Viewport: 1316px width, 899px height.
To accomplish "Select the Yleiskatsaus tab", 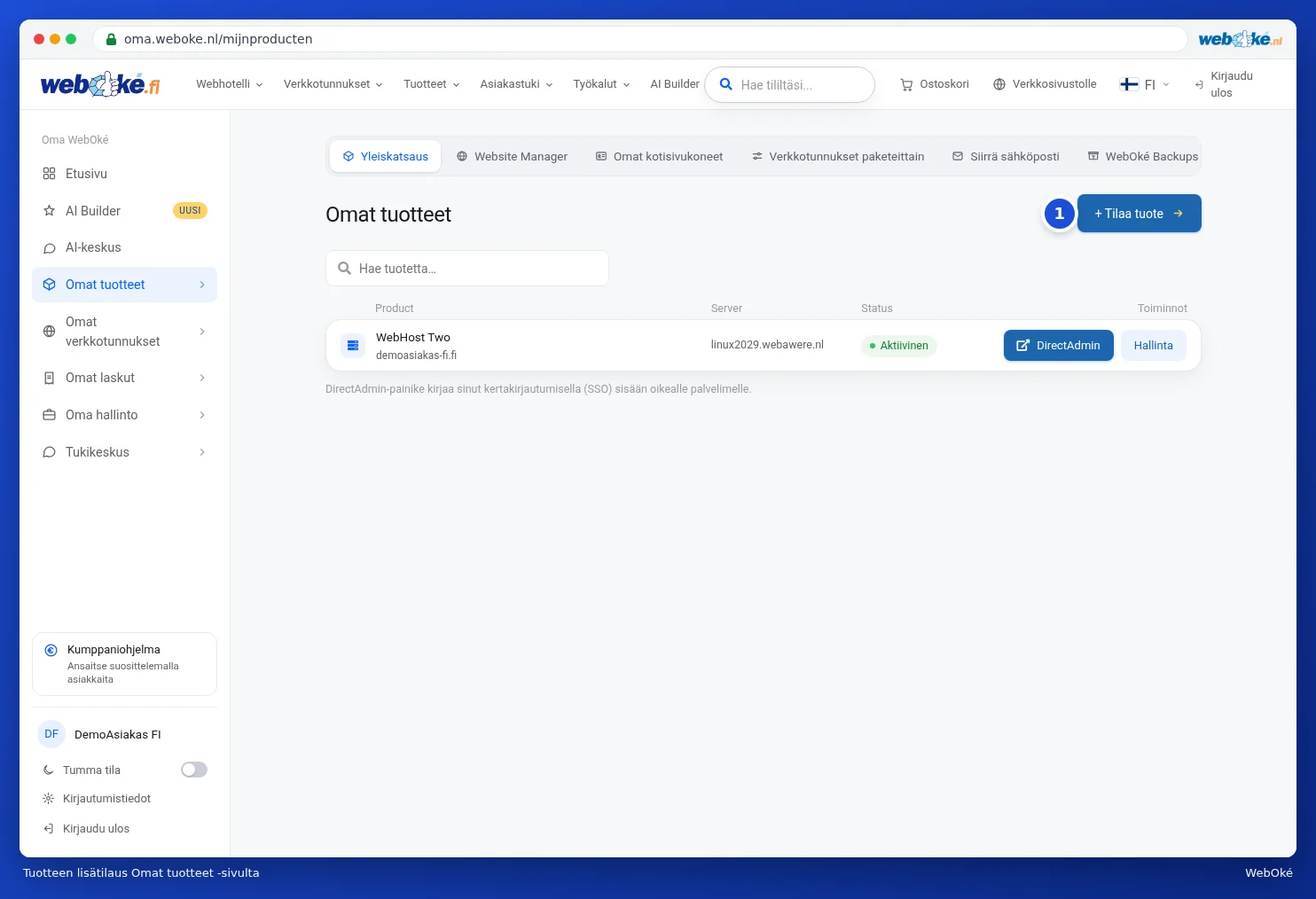I will (x=386, y=156).
